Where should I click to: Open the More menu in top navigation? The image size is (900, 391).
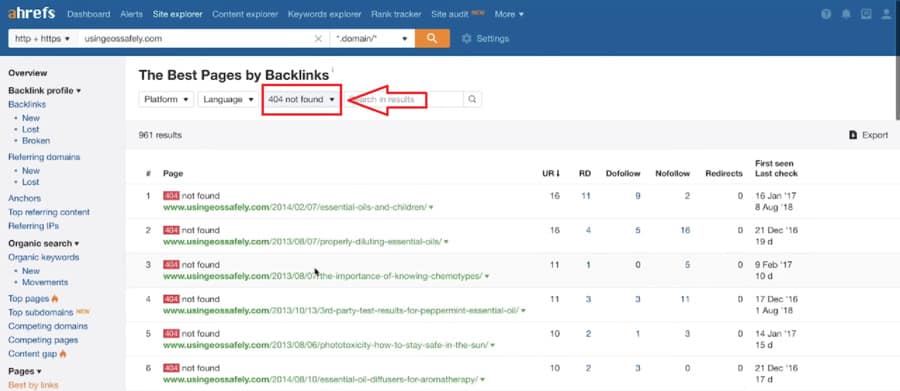point(509,14)
